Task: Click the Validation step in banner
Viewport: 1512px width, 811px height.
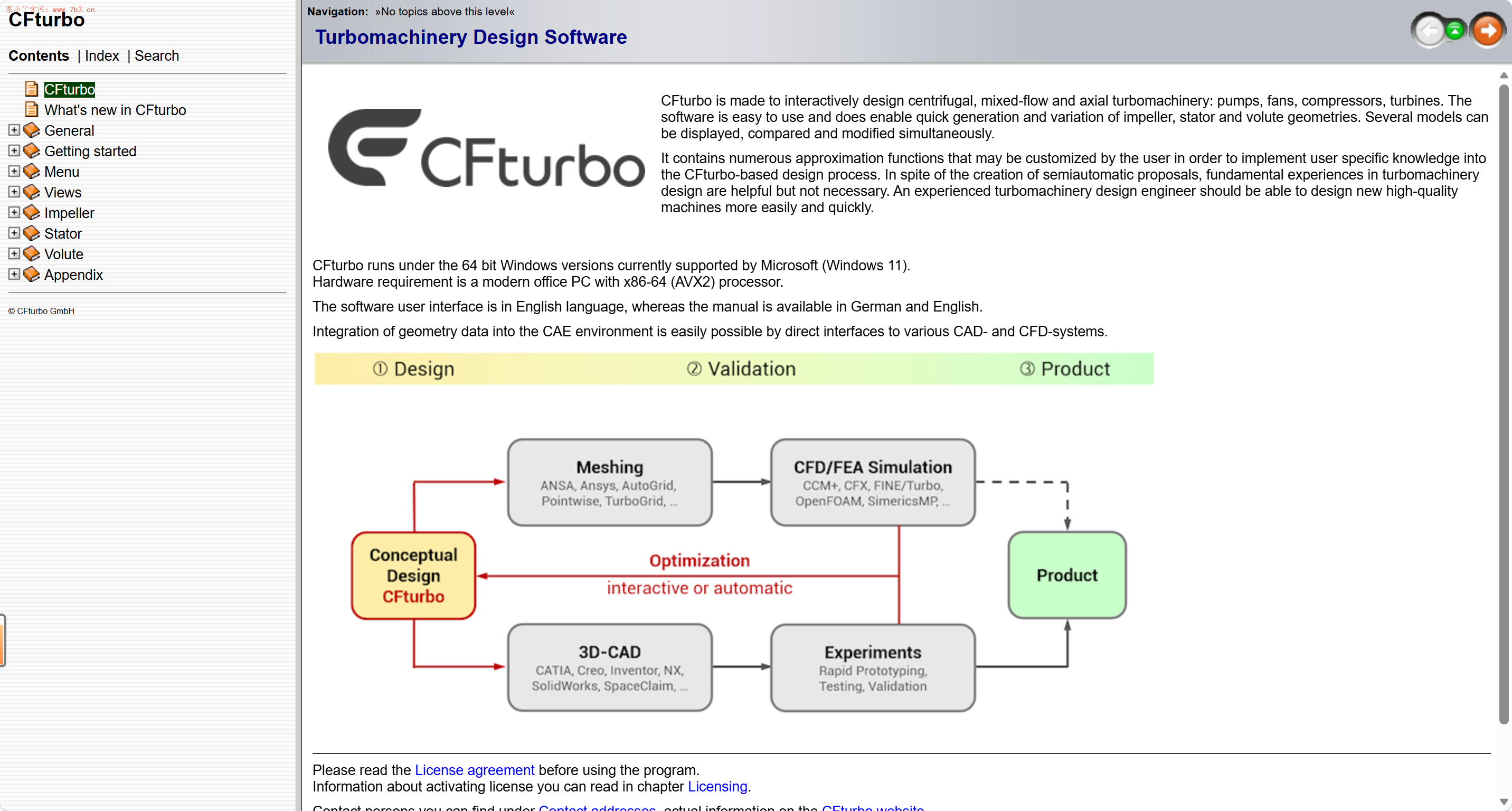Action: 741,369
